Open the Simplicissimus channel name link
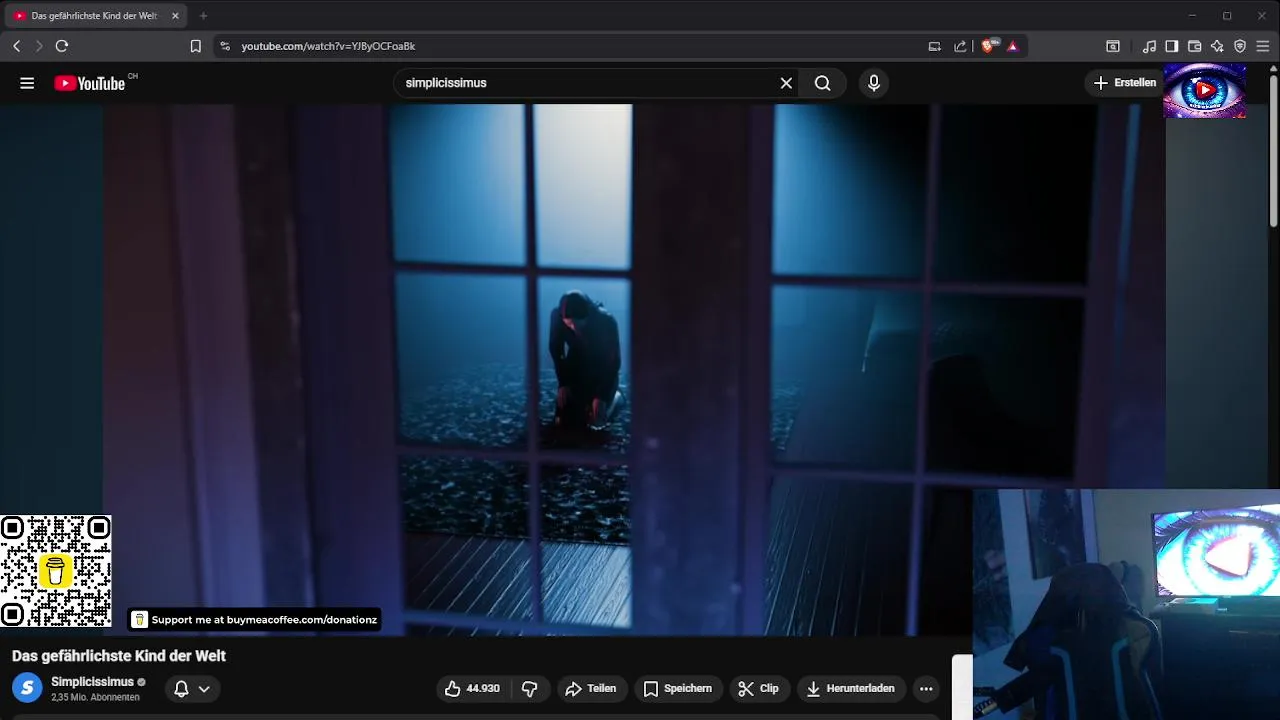This screenshot has height=720, width=1280. pos(92,682)
